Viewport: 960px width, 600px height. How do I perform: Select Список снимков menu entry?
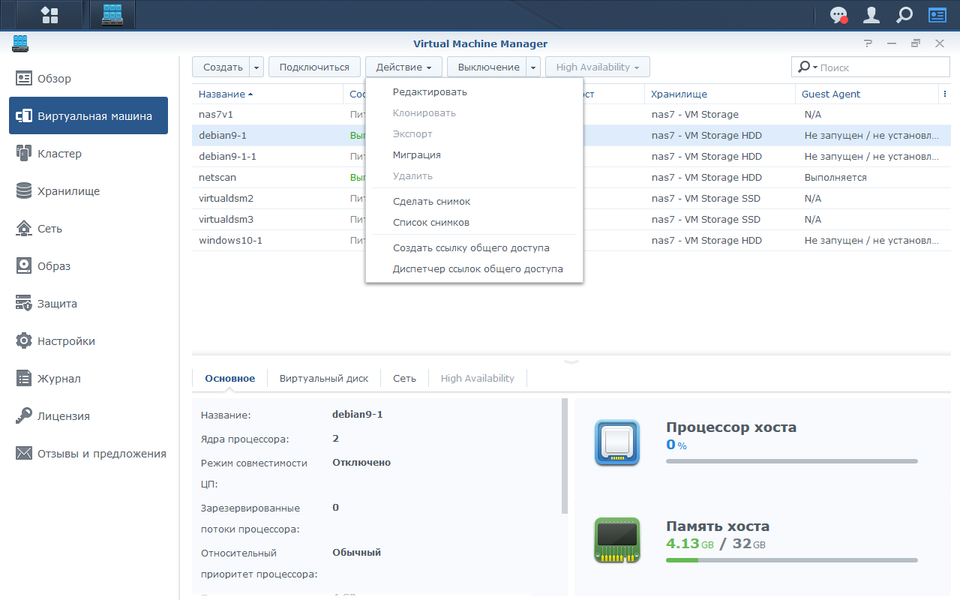(x=431, y=222)
